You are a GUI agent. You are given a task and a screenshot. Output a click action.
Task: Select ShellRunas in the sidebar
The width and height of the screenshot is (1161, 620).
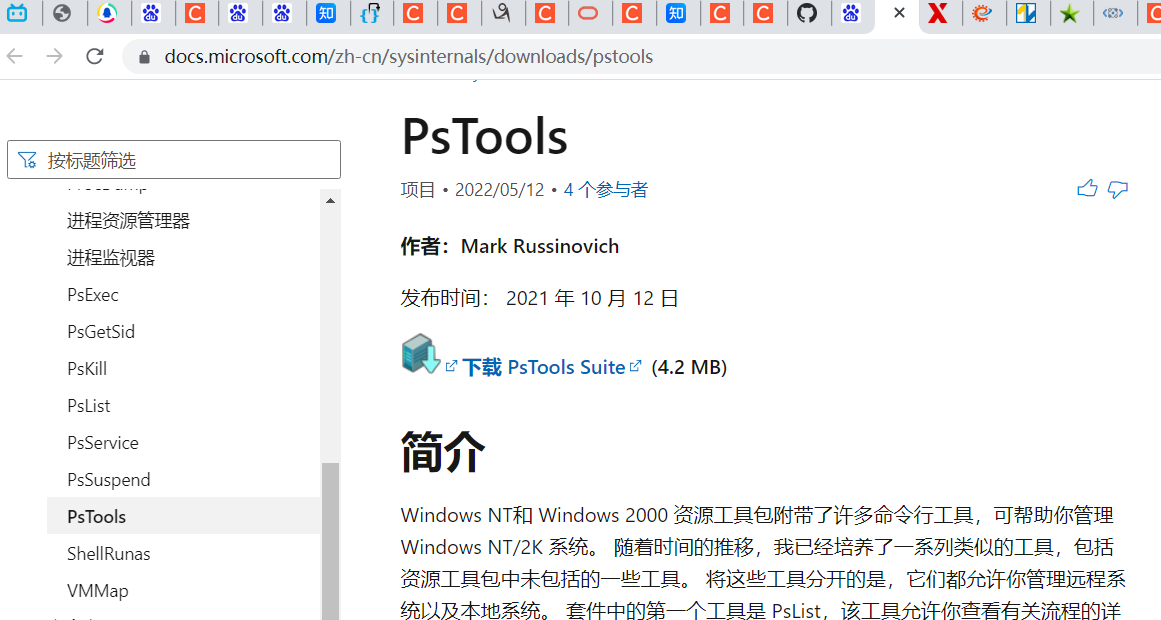pyautogui.click(x=107, y=553)
